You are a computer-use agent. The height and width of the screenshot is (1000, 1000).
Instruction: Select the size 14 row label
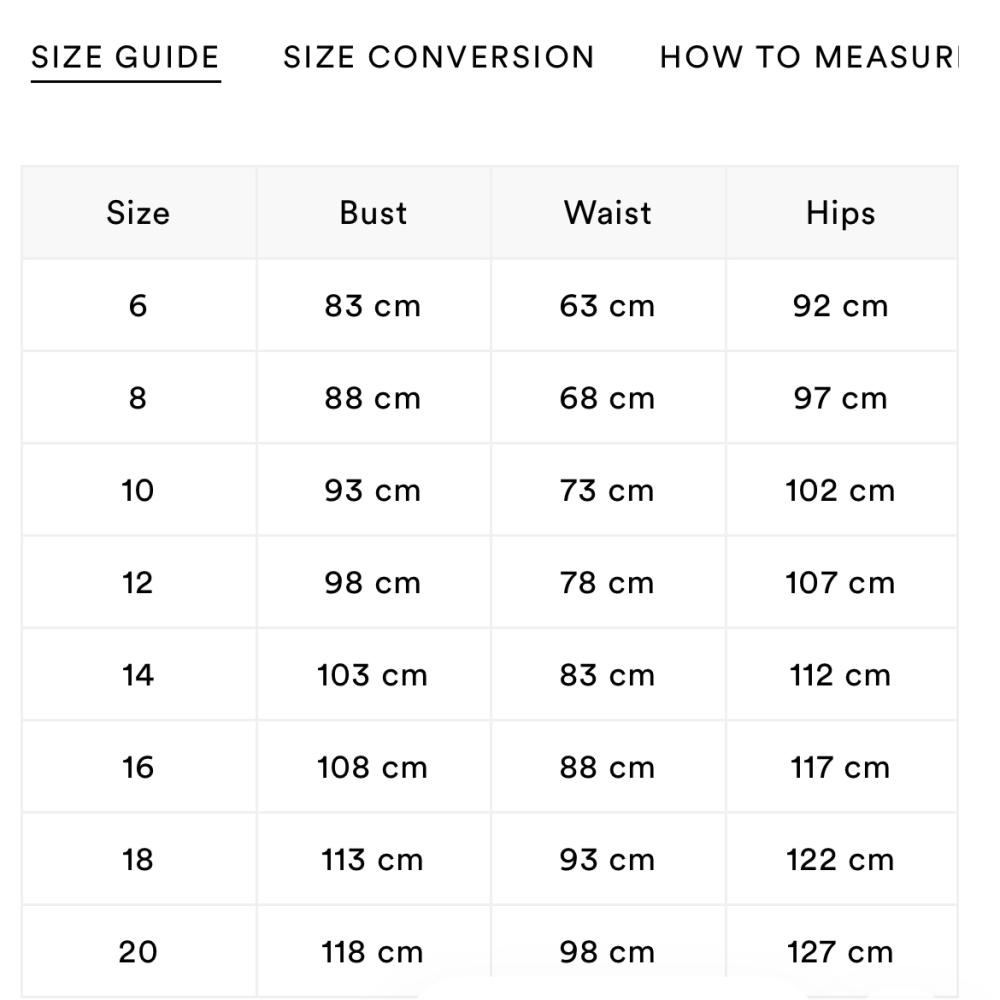point(138,675)
